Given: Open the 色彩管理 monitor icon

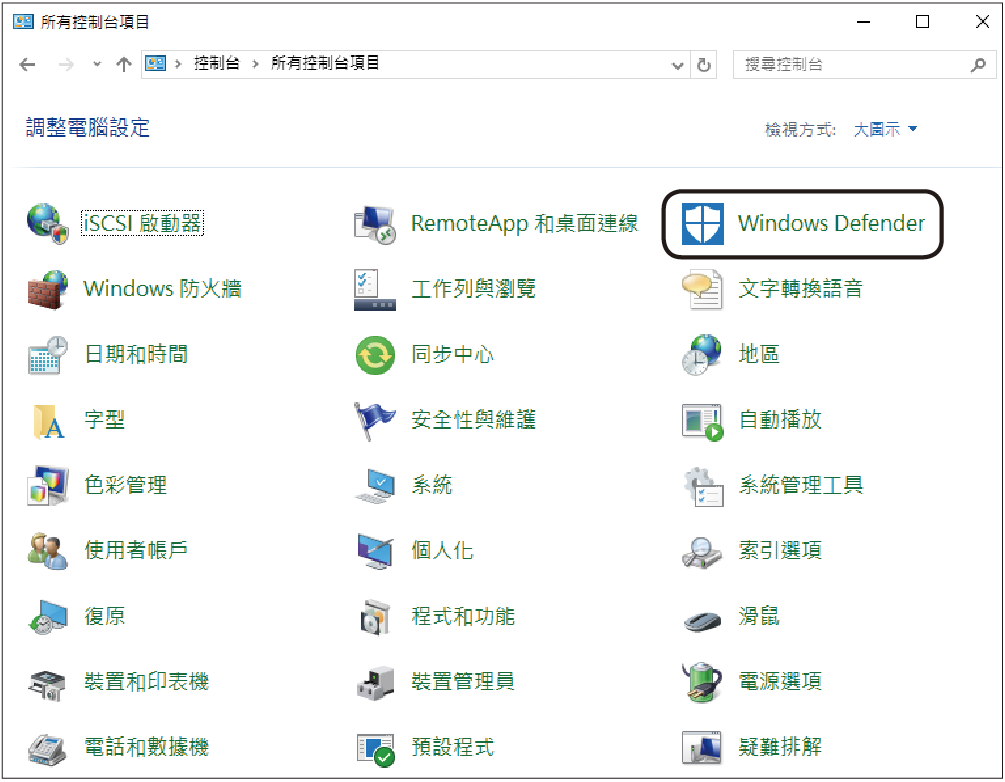Looking at the screenshot, I should (x=47, y=486).
